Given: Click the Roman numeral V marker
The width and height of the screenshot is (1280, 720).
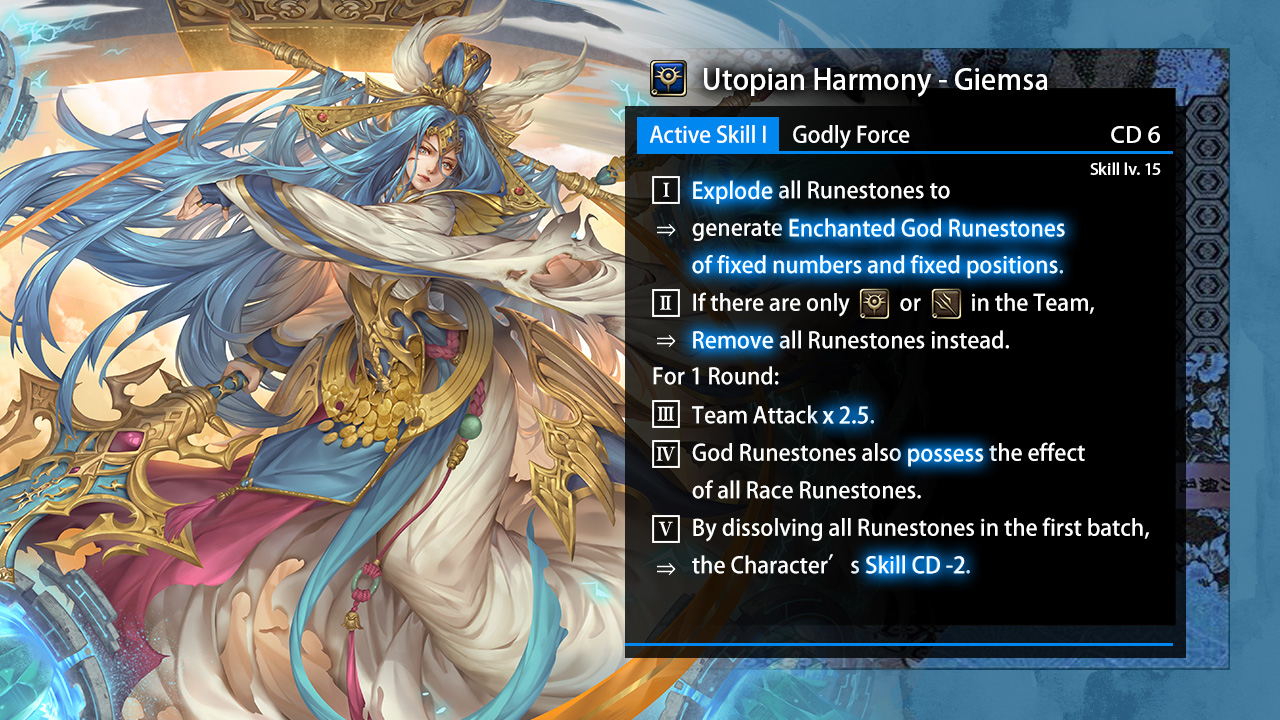Looking at the screenshot, I should coord(666,528).
